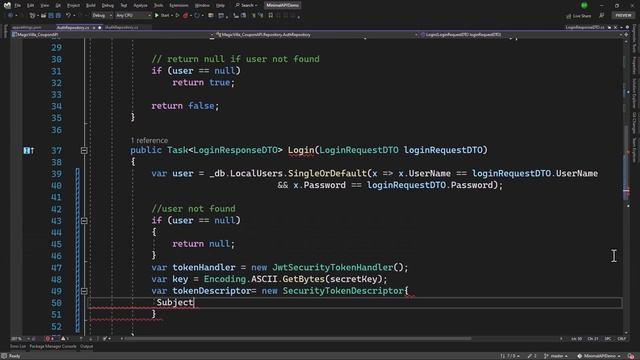
Task: Open the Debug menu
Action: [108, 5]
